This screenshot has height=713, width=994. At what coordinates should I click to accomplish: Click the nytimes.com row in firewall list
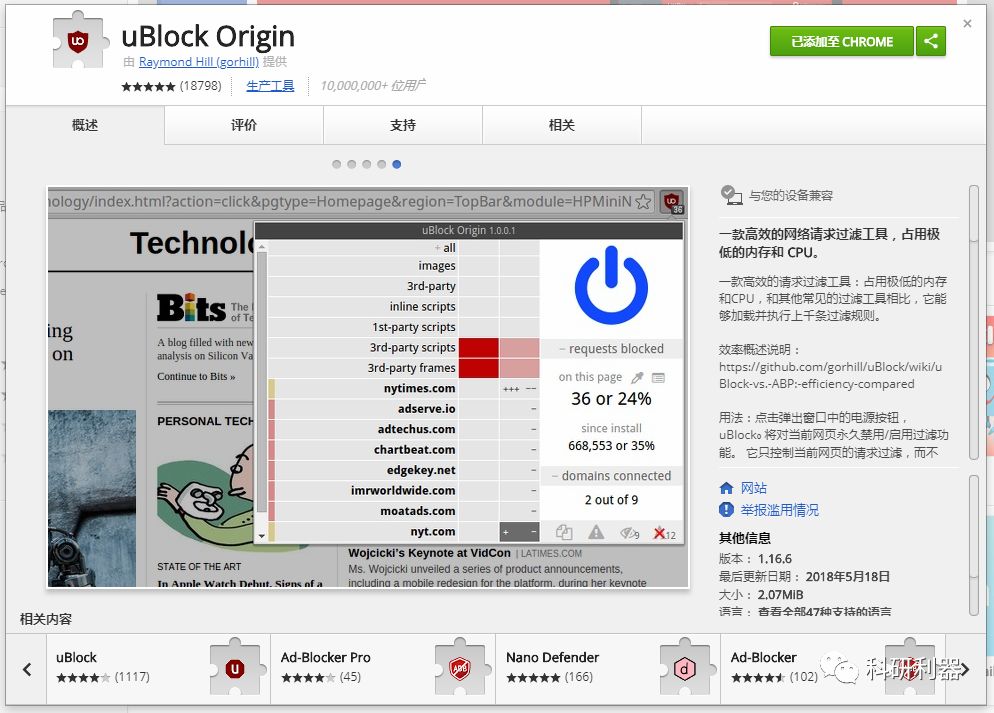(x=404, y=388)
